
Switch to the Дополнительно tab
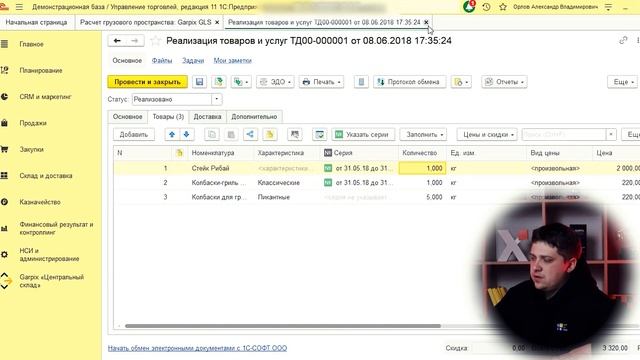tap(254, 116)
